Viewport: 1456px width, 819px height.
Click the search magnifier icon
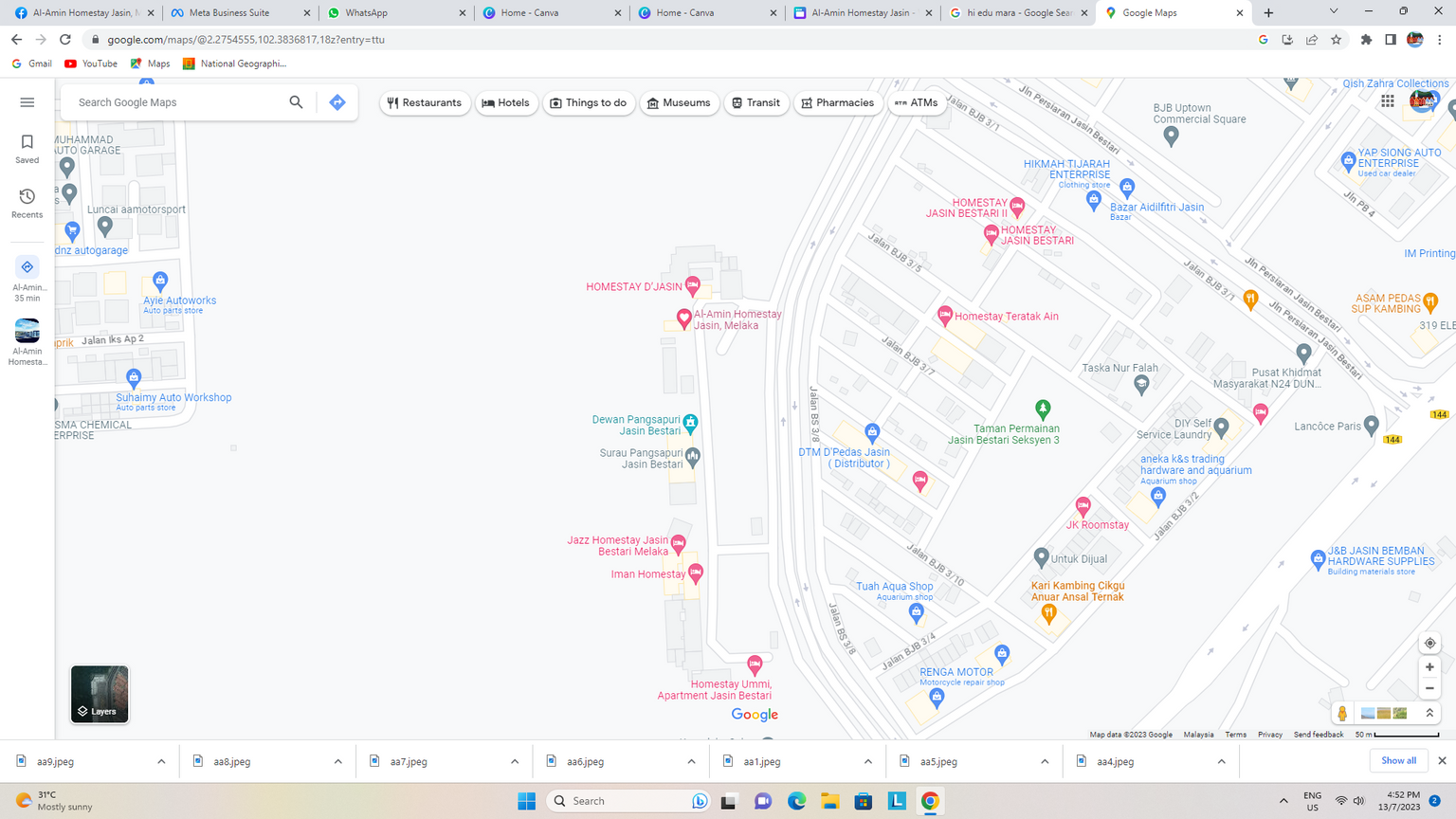tap(297, 102)
